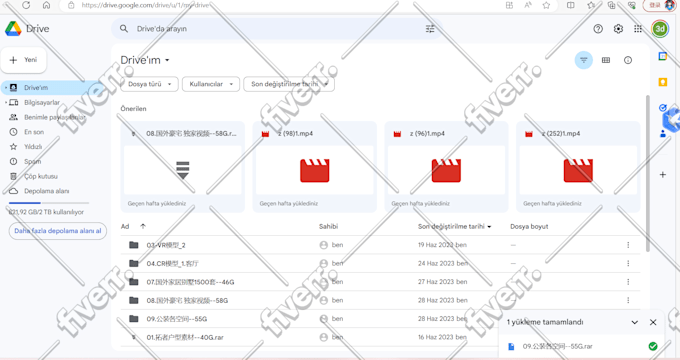Open suggested 08 58G rar card

click(x=183, y=167)
